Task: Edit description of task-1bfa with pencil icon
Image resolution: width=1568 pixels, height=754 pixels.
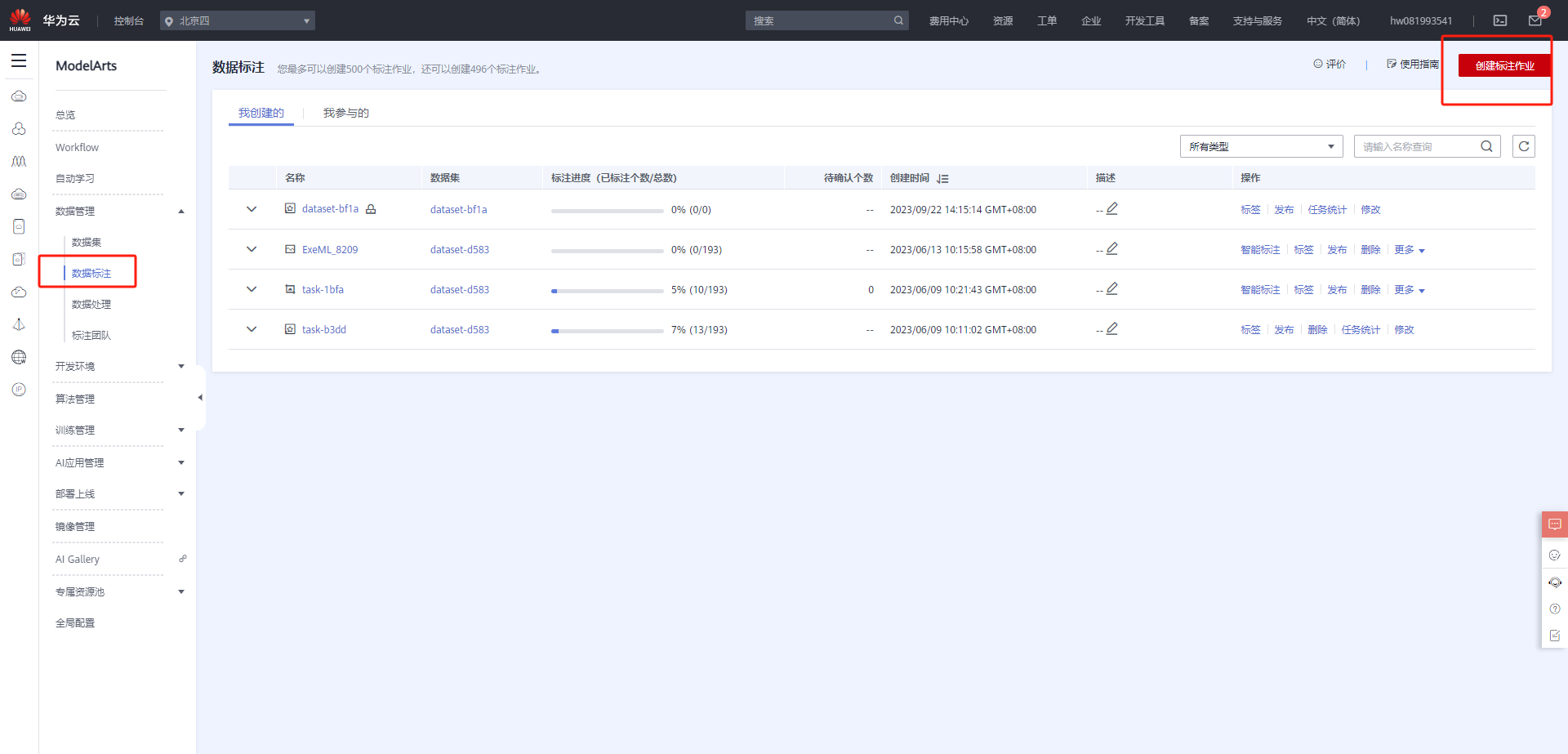Action: pos(1112,289)
